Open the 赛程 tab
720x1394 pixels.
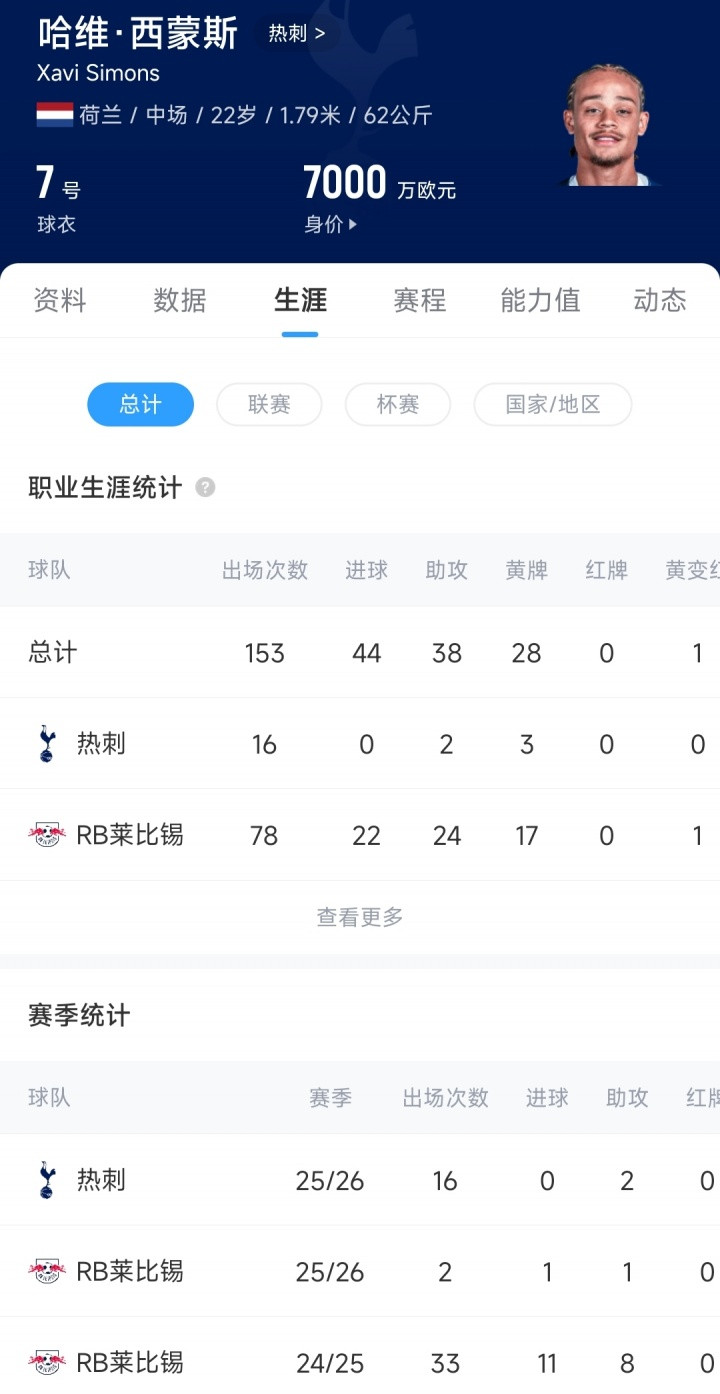(419, 300)
